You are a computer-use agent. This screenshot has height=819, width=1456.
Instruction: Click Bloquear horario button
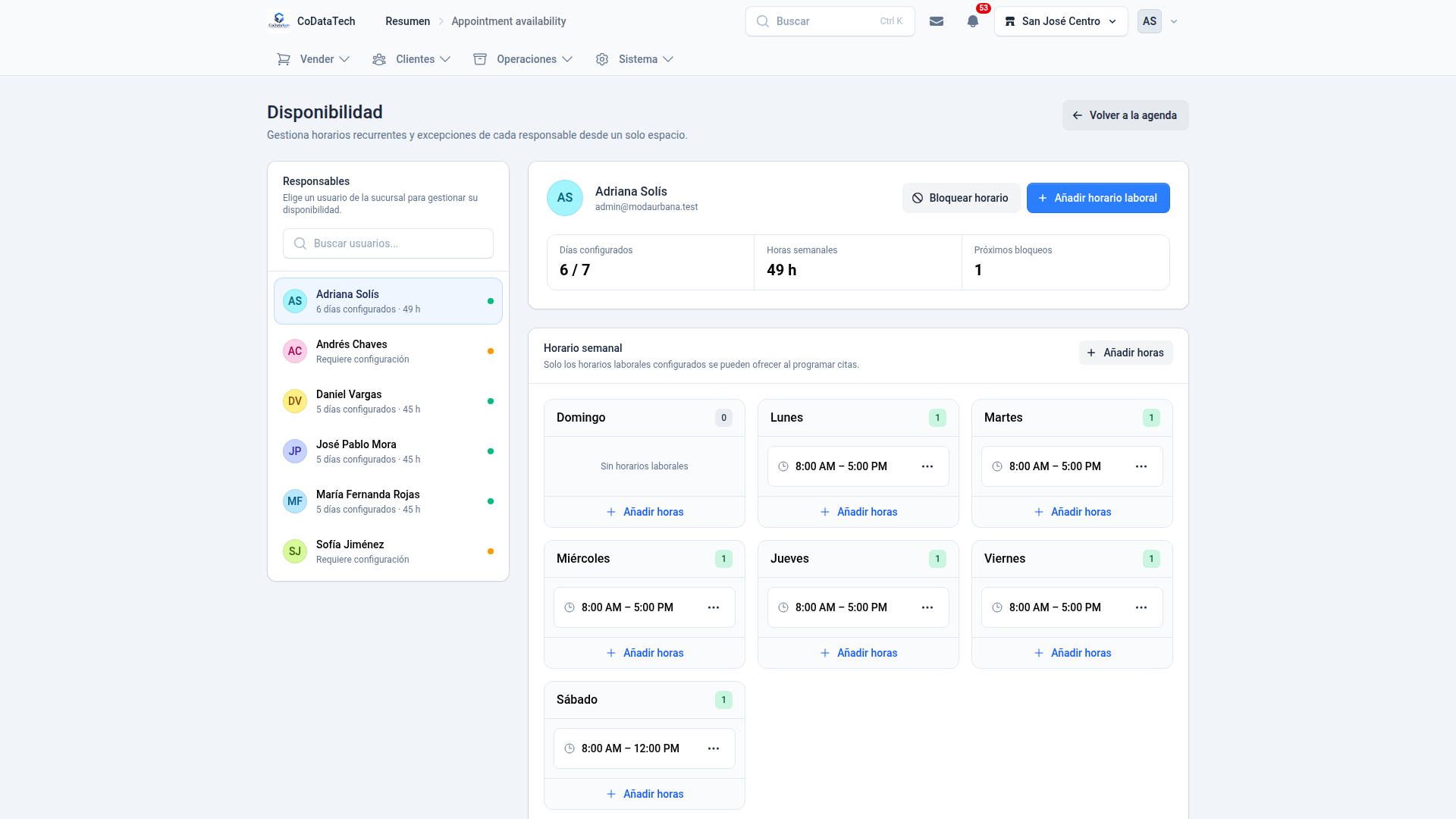tap(960, 198)
